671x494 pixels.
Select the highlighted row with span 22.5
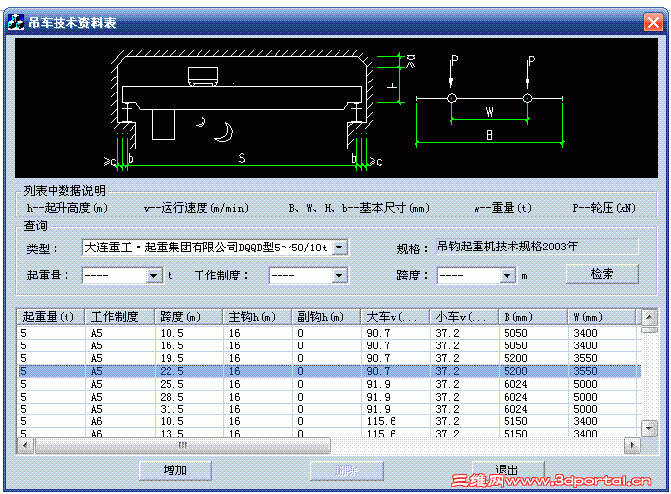pos(329,371)
